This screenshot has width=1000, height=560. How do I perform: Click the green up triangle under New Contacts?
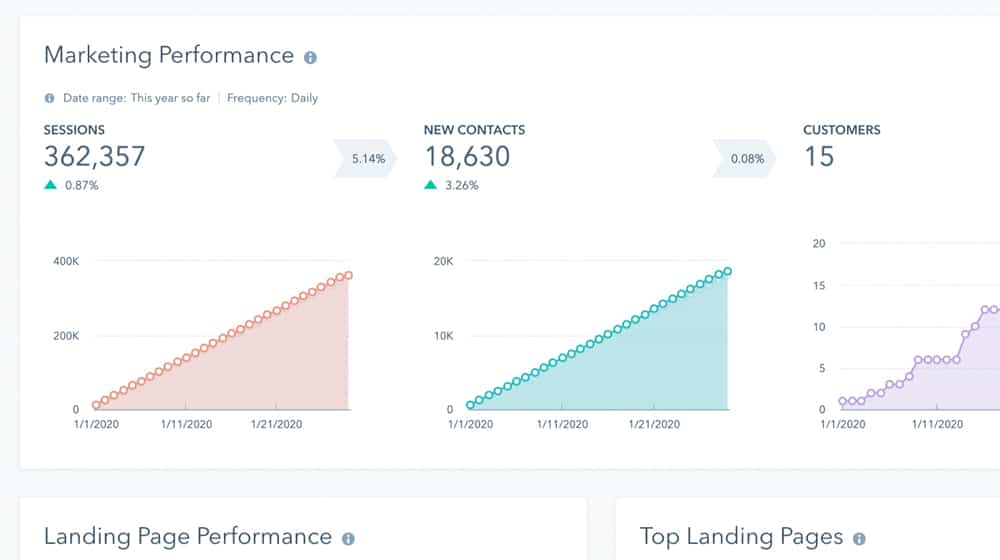[430, 185]
